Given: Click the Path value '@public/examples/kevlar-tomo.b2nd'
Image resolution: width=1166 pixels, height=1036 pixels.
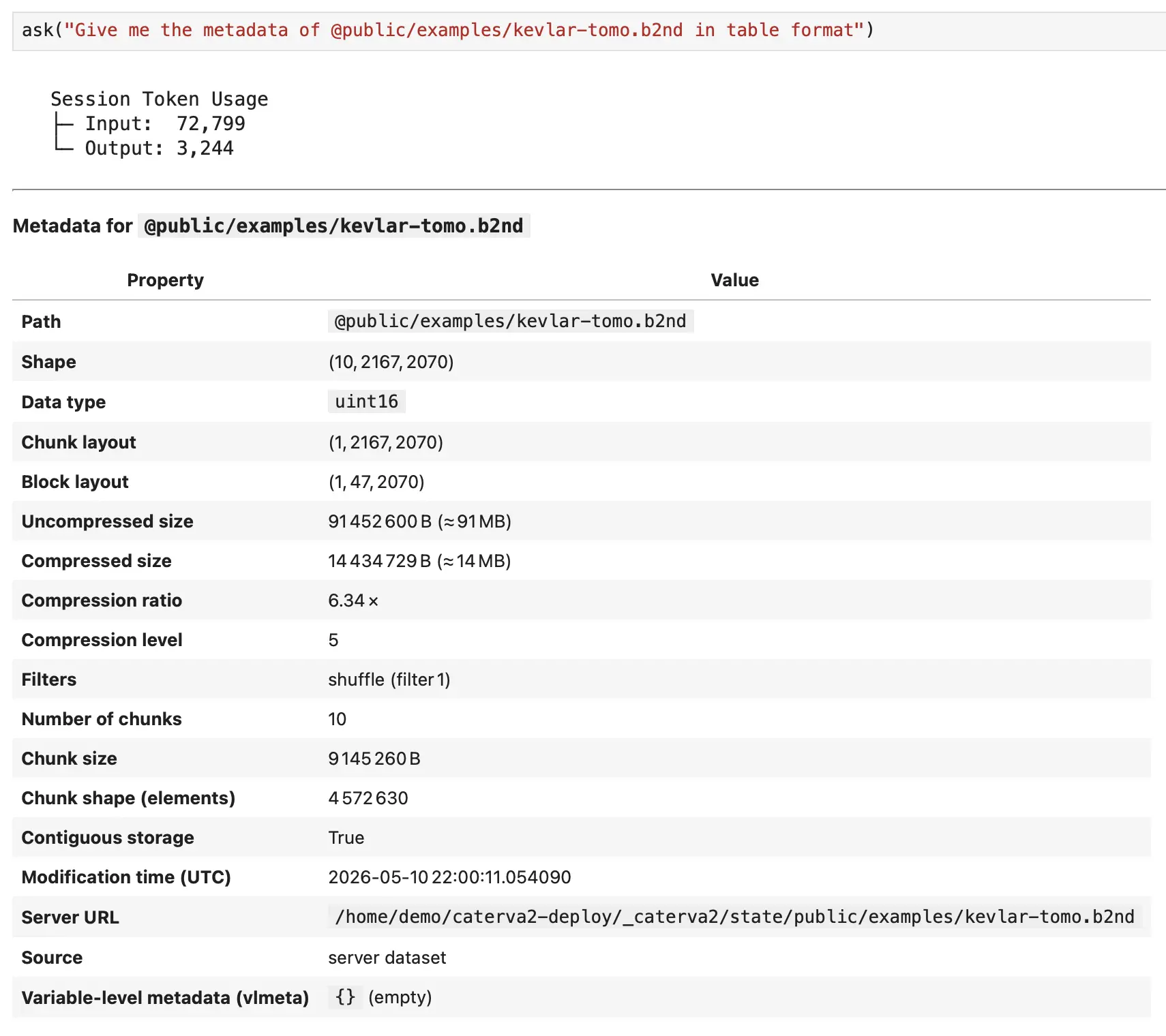Looking at the screenshot, I should coord(511,321).
